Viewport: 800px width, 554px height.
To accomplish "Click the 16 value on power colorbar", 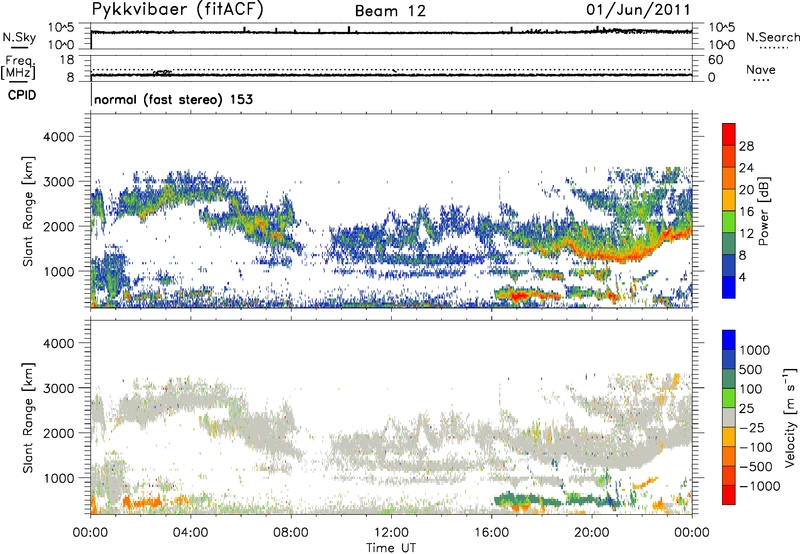I will [746, 212].
